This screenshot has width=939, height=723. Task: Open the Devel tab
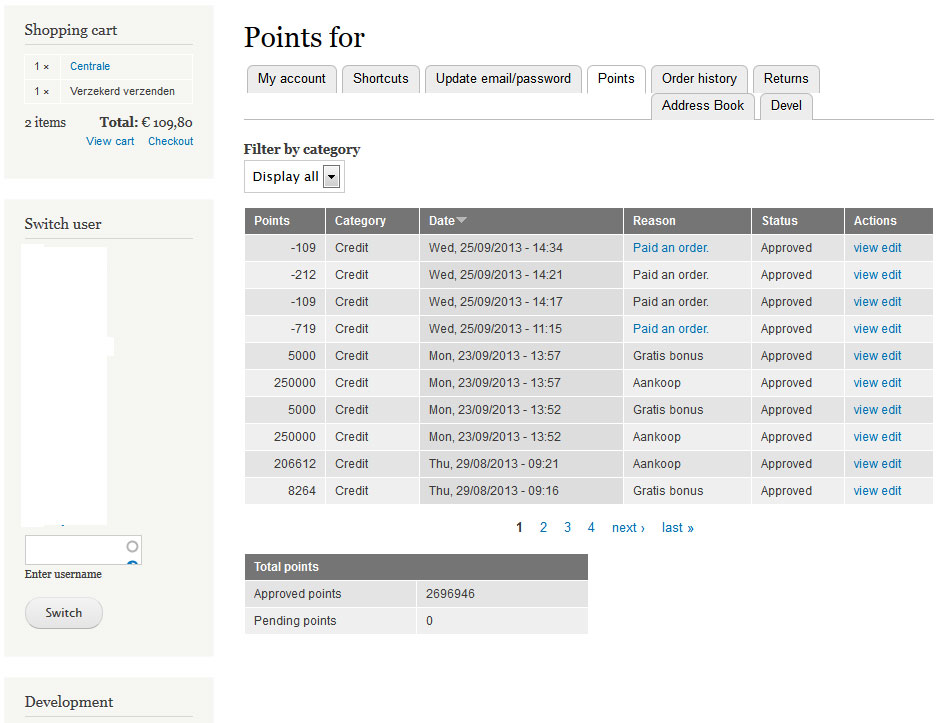(786, 106)
